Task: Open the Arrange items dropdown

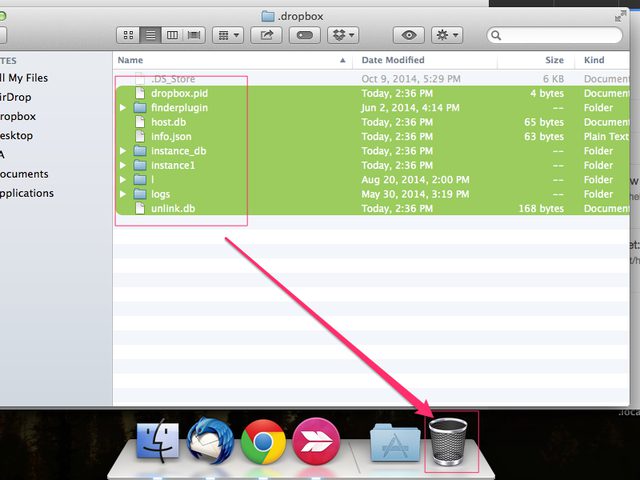Action: click(228, 35)
